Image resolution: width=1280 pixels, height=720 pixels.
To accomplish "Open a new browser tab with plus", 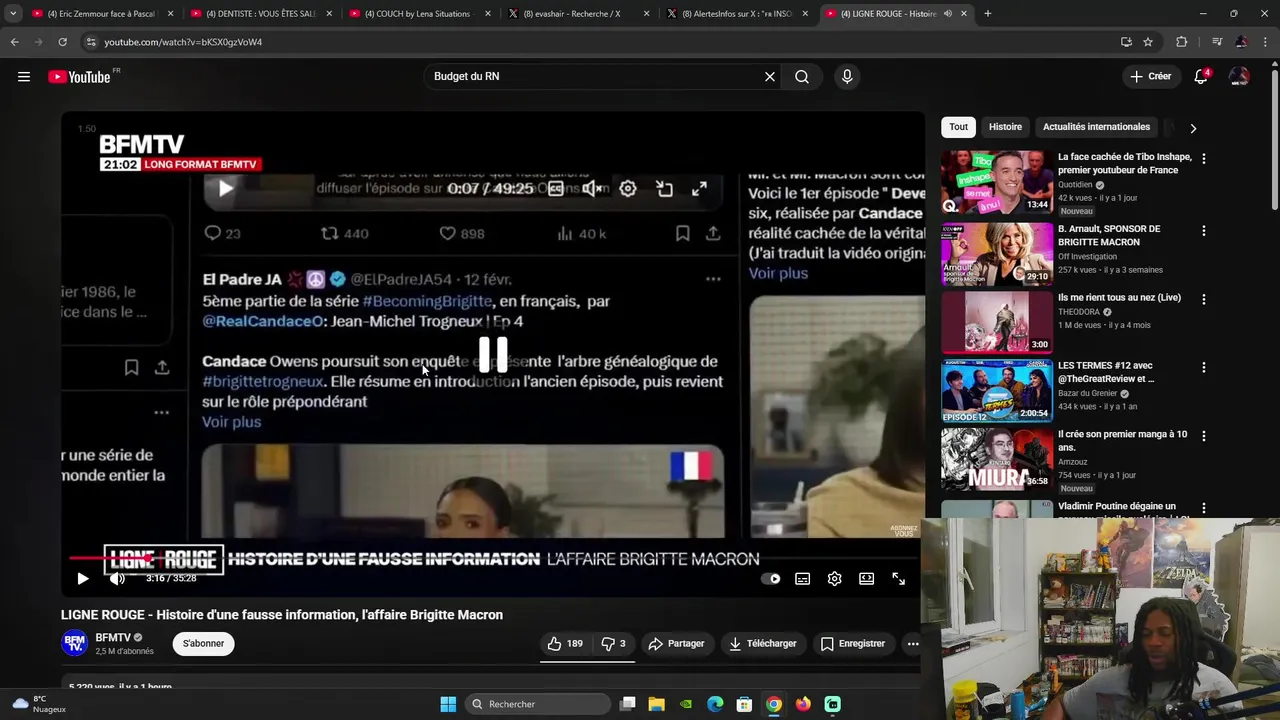I will 988,14.
